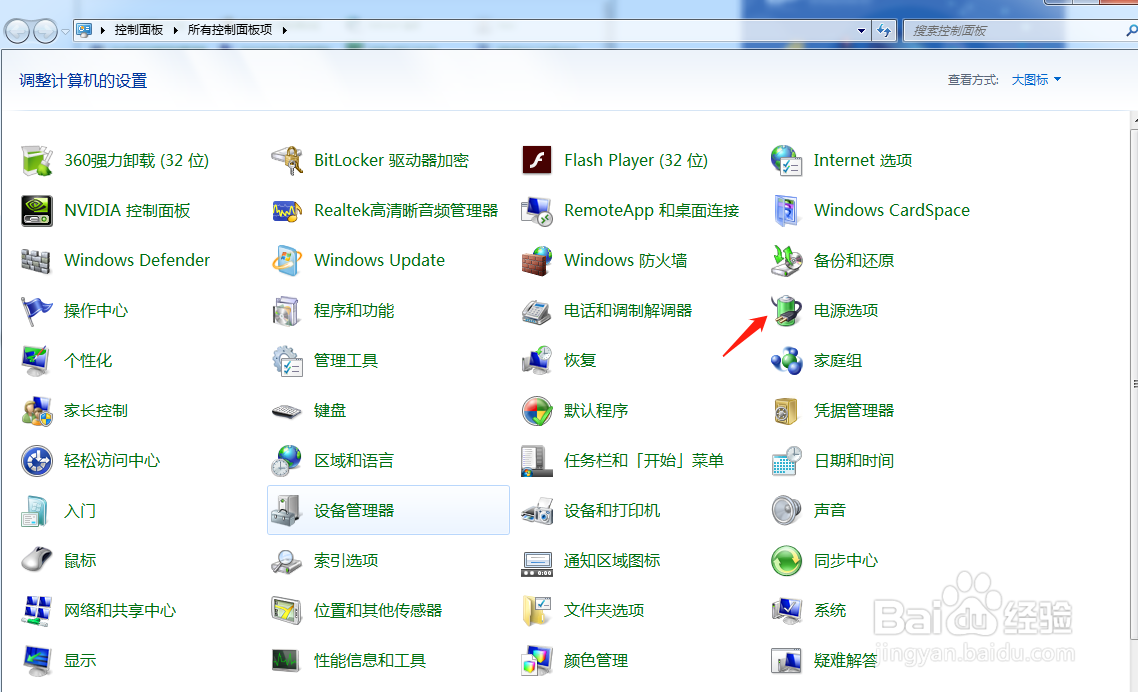The height and width of the screenshot is (692, 1138).
Task: Open 任务栏和「开始」菜单 settings
Action: pyautogui.click(x=644, y=460)
